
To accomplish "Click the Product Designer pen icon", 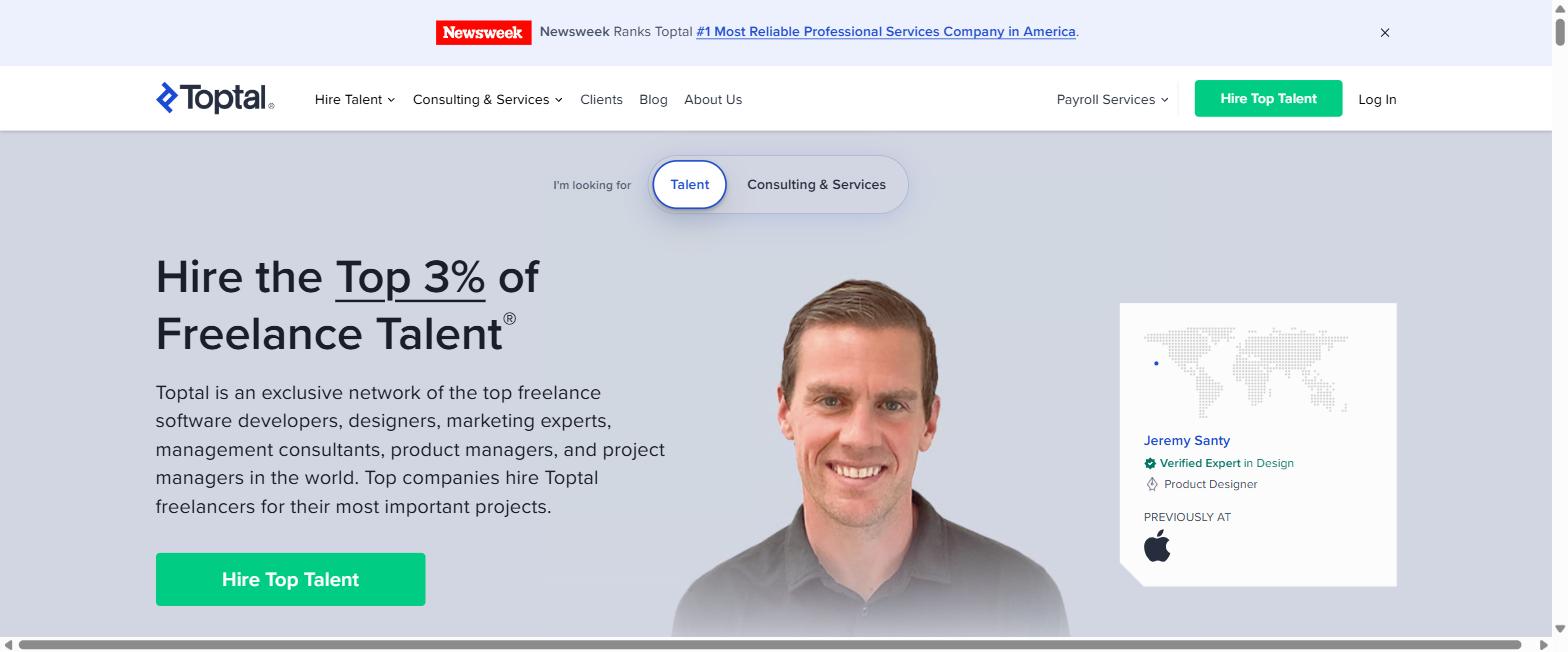I will pyautogui.click(x=1151, y=484).
